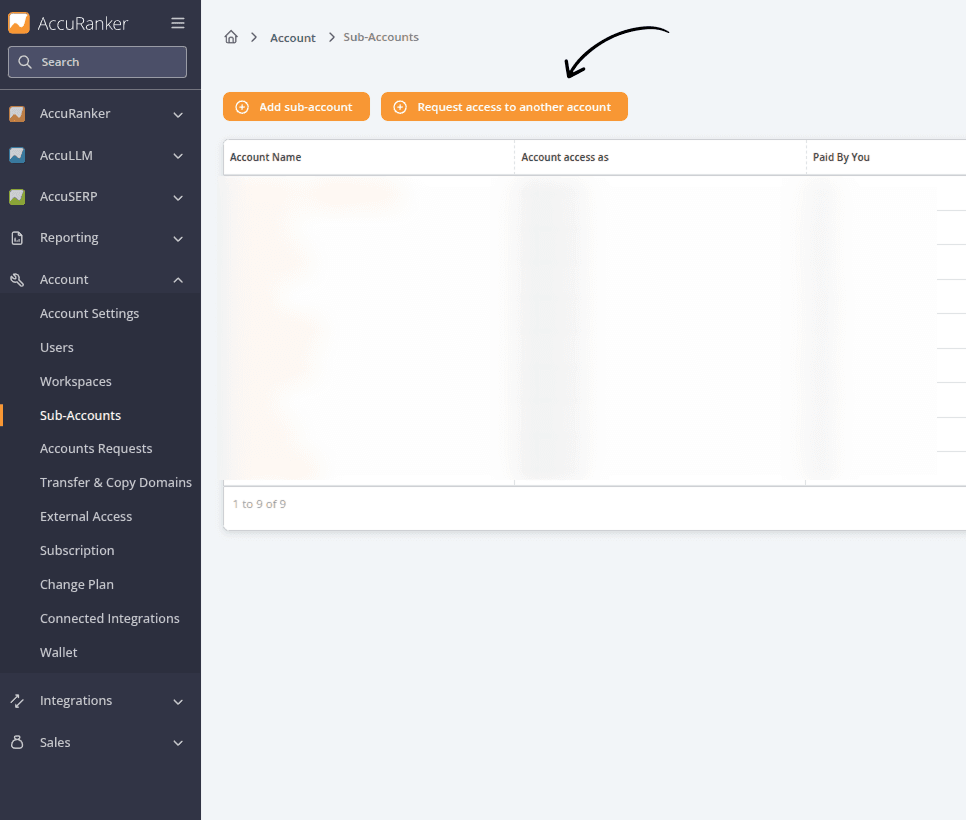This screenshot has height=820, width=966.
Task: Expand the Sales section chevron
Action: tap(178, 743)
